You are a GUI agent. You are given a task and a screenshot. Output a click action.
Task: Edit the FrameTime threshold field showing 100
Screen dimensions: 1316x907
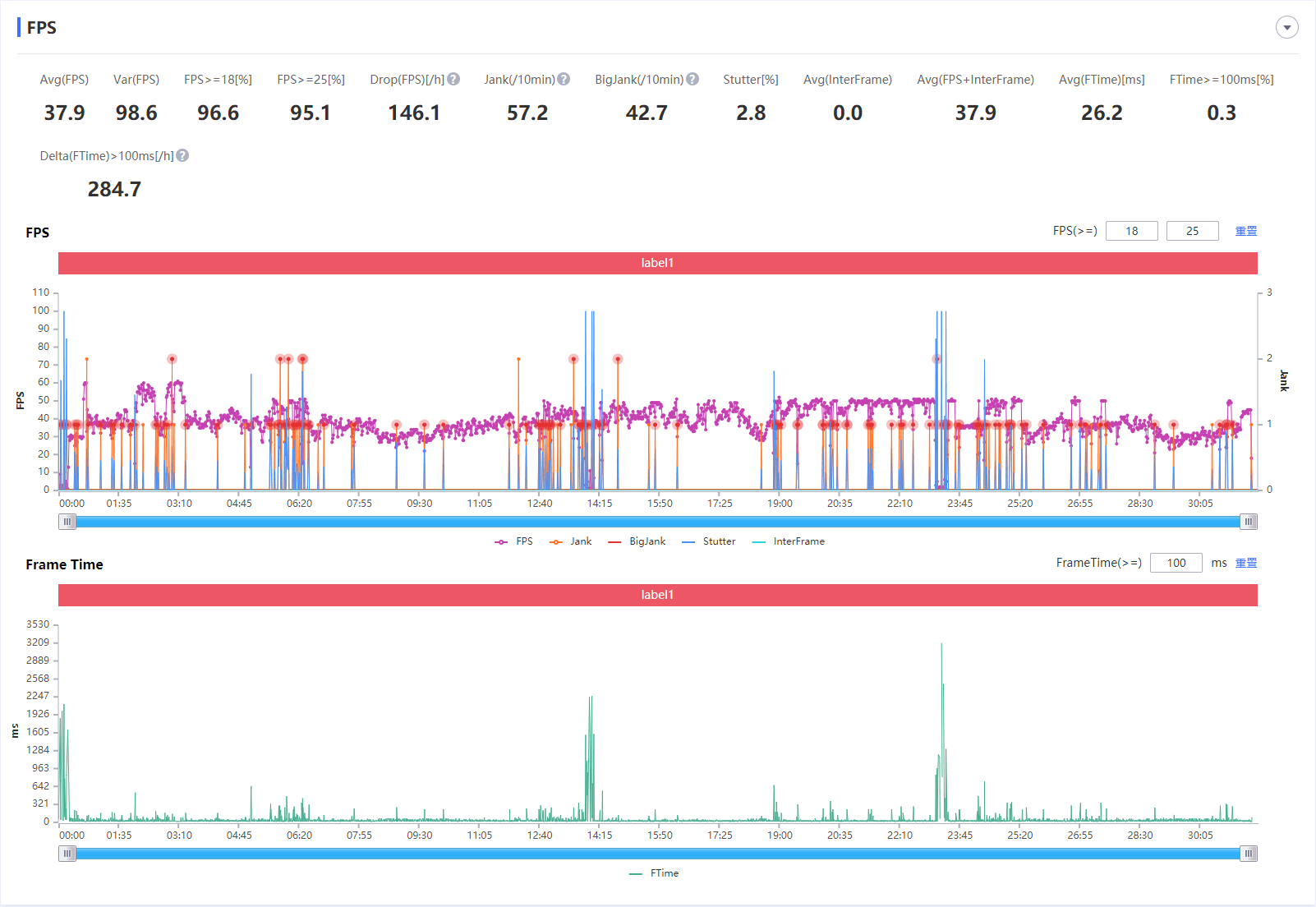pyautogui.click(x=1176, y=563)
